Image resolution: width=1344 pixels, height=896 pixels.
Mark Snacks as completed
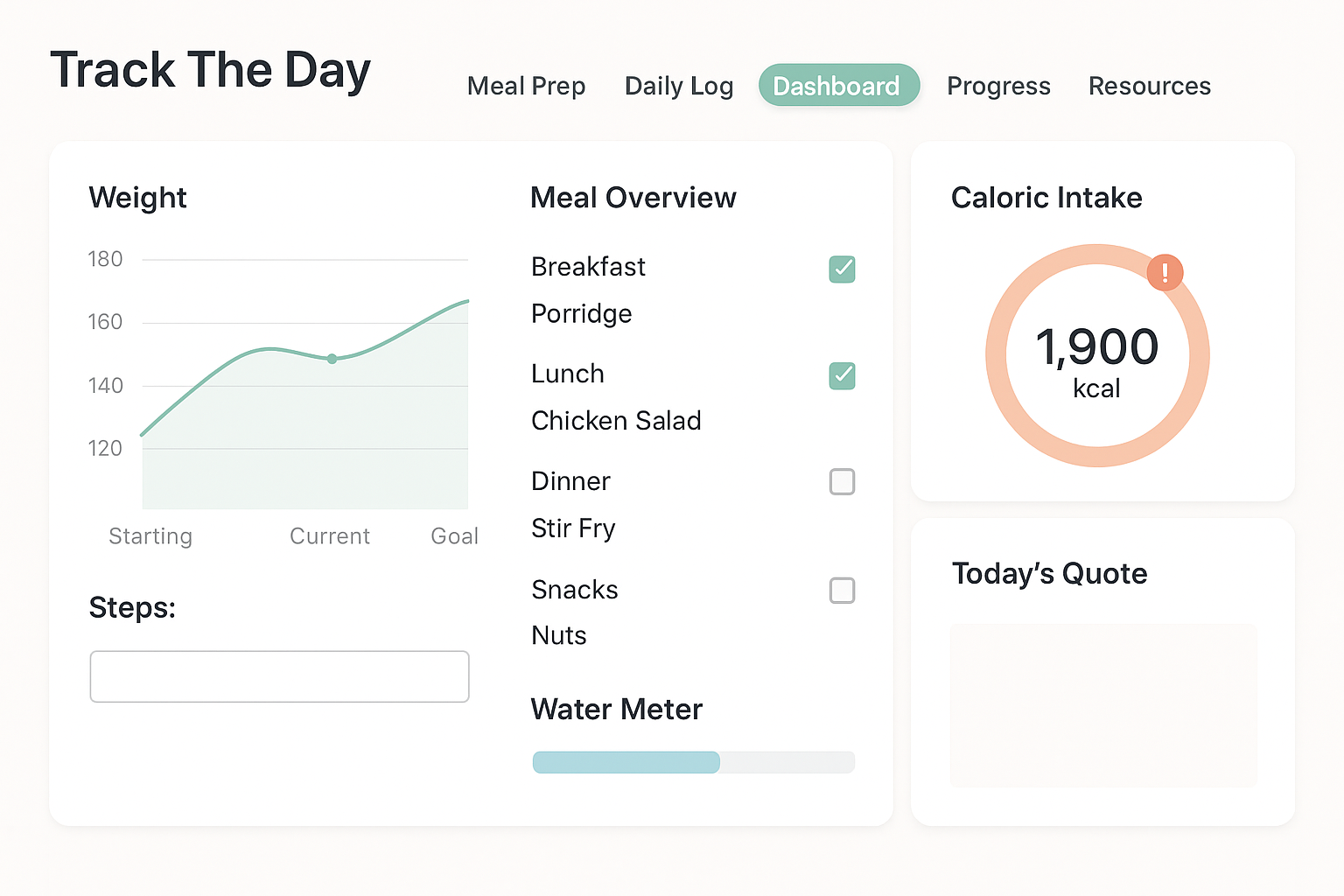click(842, 591)
